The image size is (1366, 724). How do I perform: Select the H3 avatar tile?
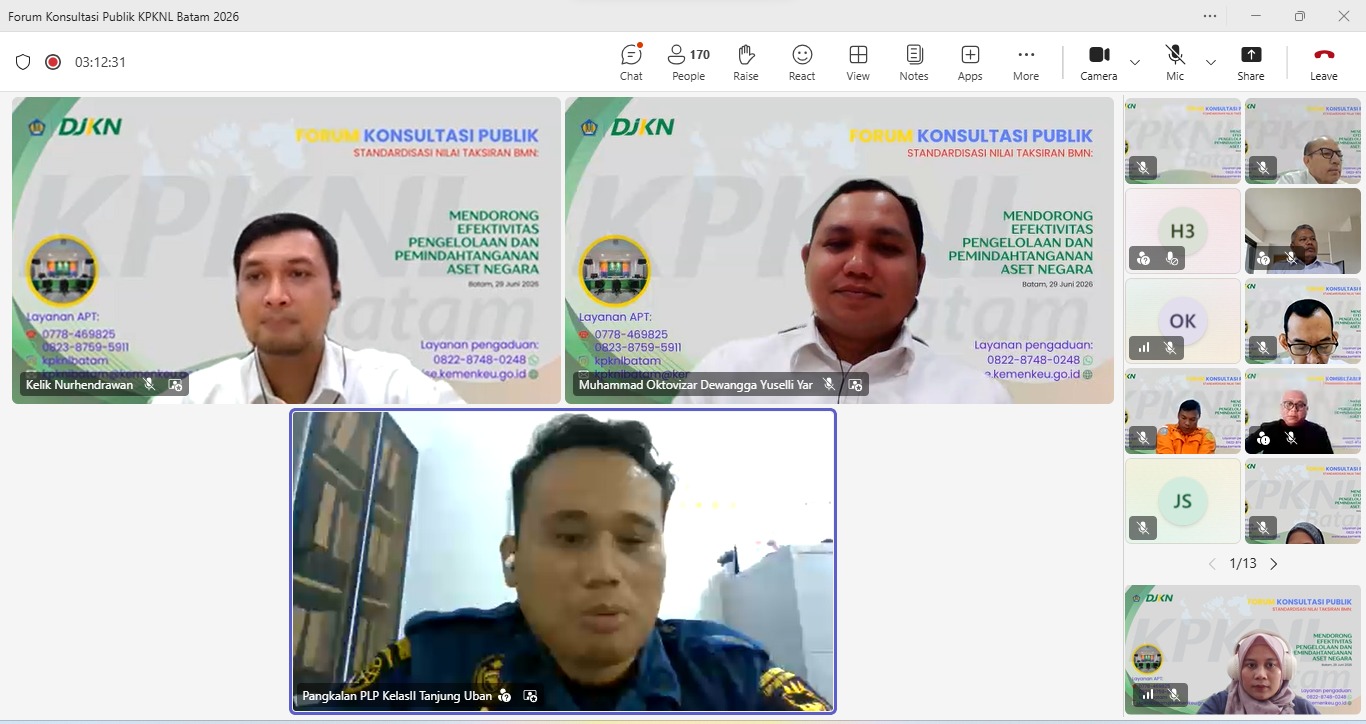(x=1183, y=231)
